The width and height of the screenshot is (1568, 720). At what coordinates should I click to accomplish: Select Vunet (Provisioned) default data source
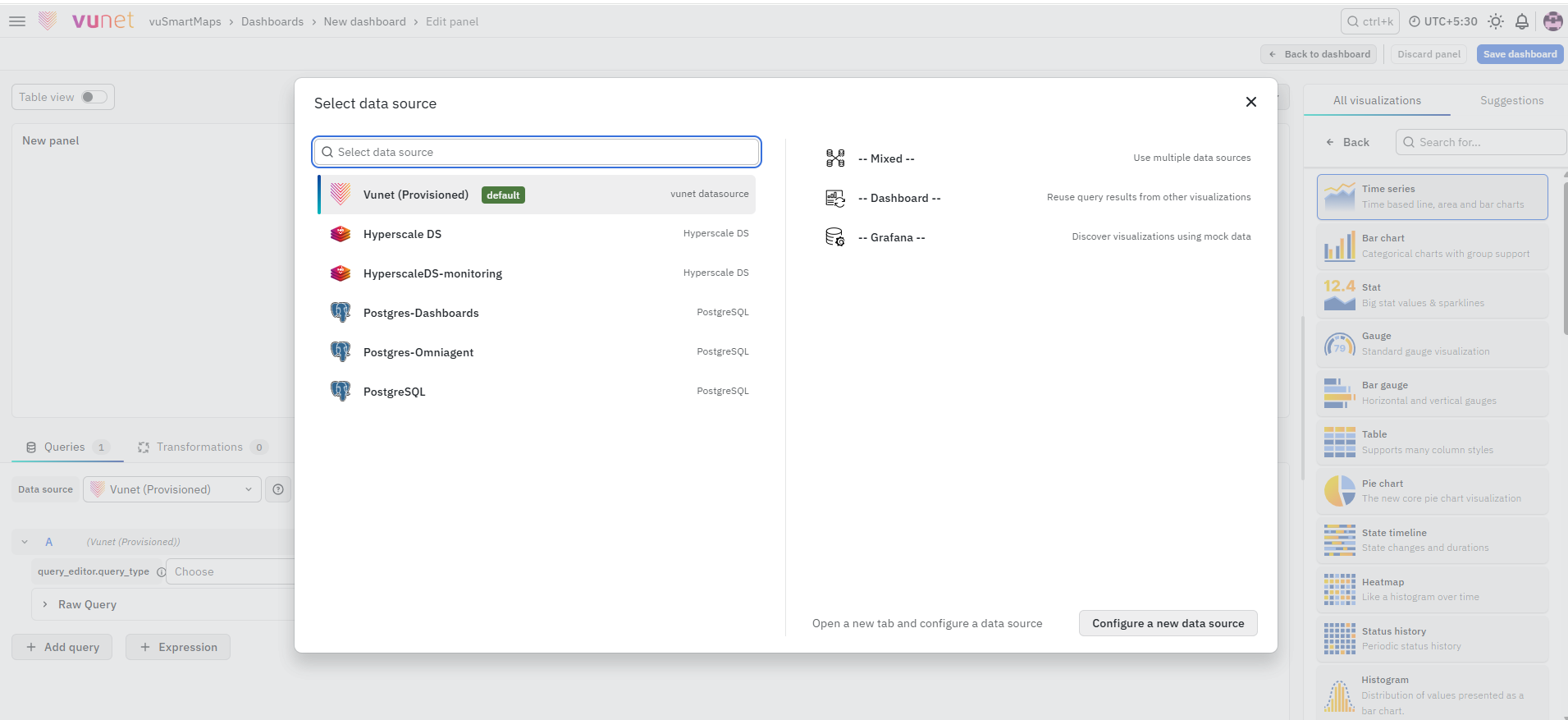[537, 195]
